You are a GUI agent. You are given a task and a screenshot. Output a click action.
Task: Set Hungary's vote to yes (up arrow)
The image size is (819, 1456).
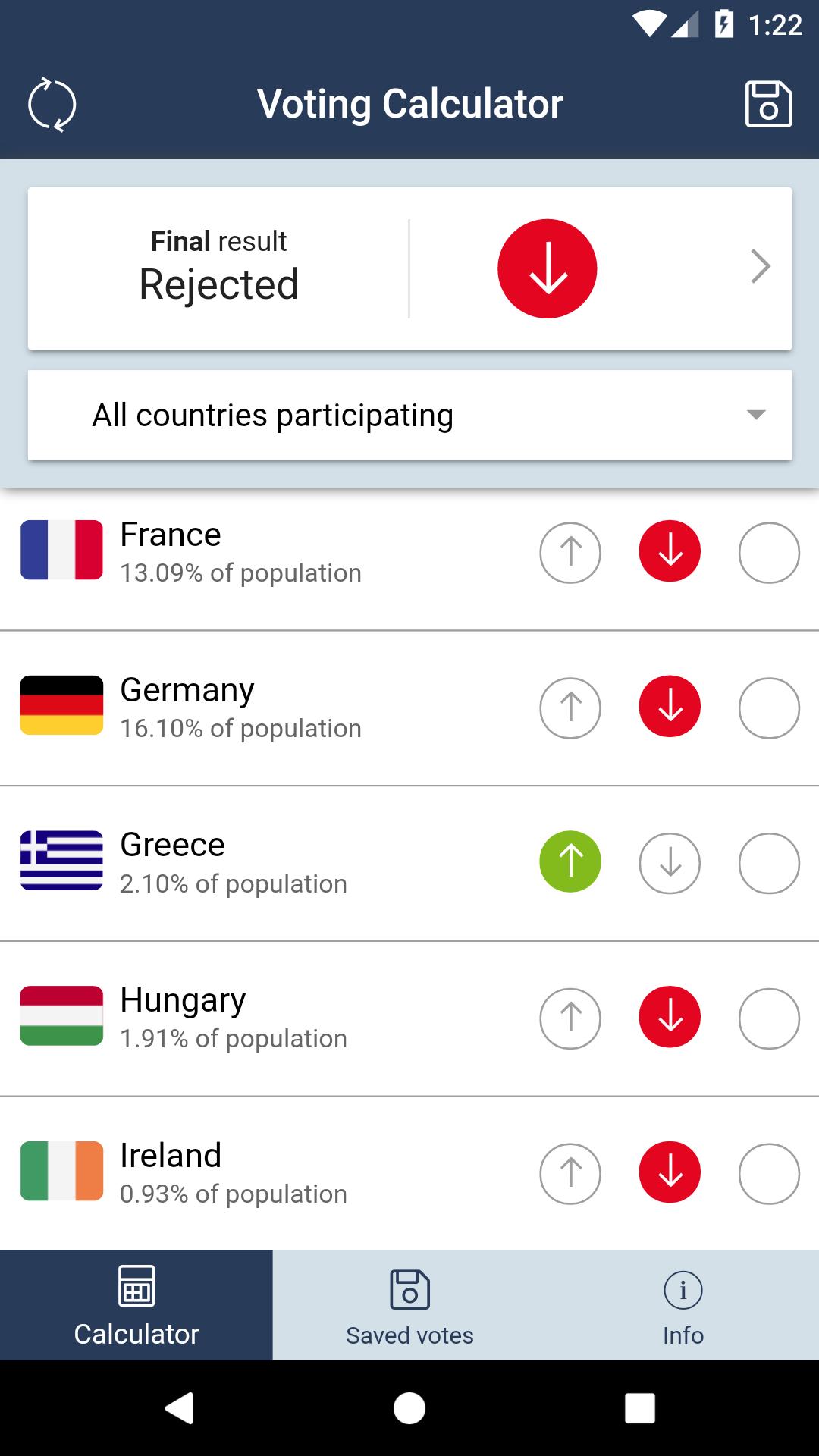pyautogui.click(x=570, y=1018)
